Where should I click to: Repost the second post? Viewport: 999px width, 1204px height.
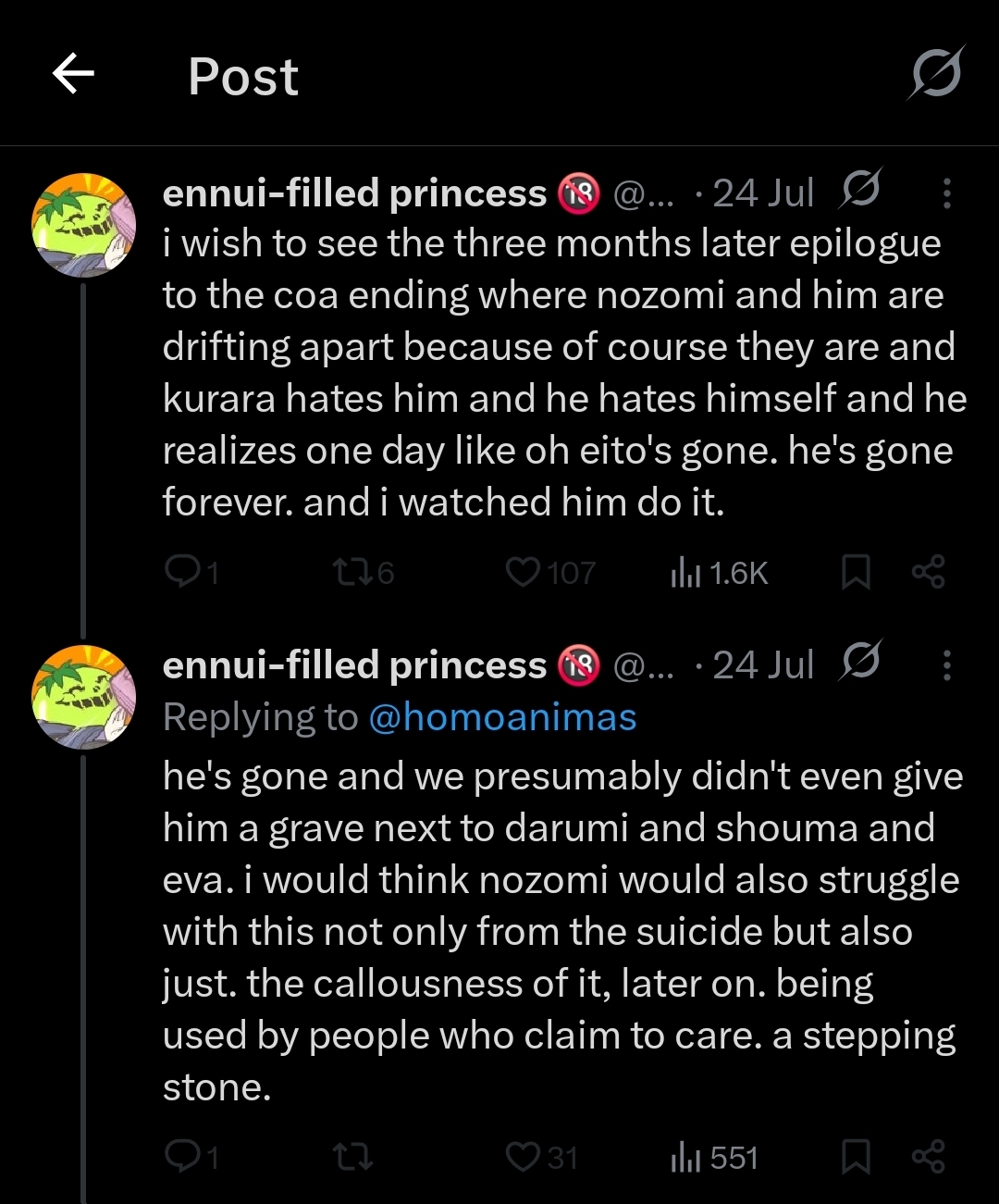(352, 1156)
